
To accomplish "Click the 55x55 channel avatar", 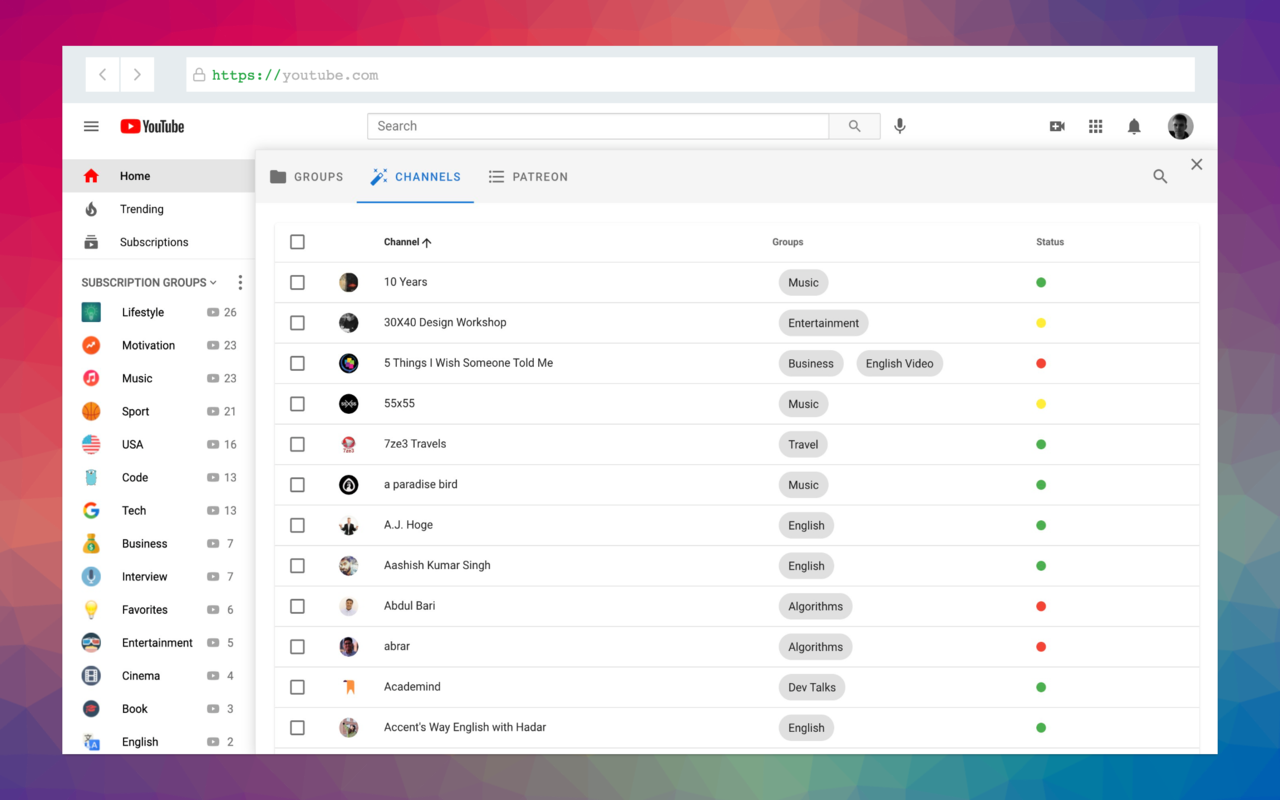I will (348, 404).
